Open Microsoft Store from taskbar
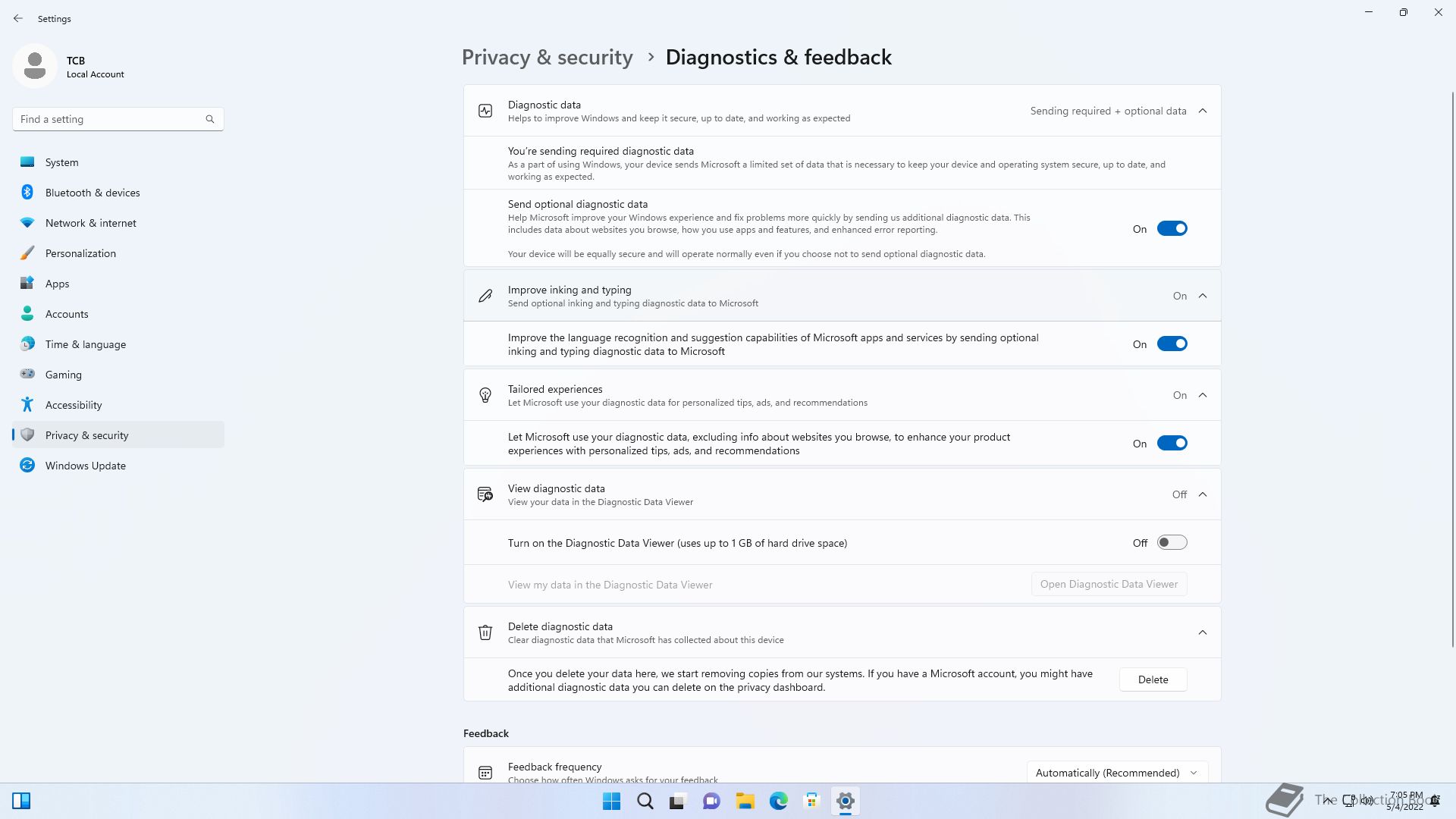Screen dimensions: 1456x819 pos(811,801)
